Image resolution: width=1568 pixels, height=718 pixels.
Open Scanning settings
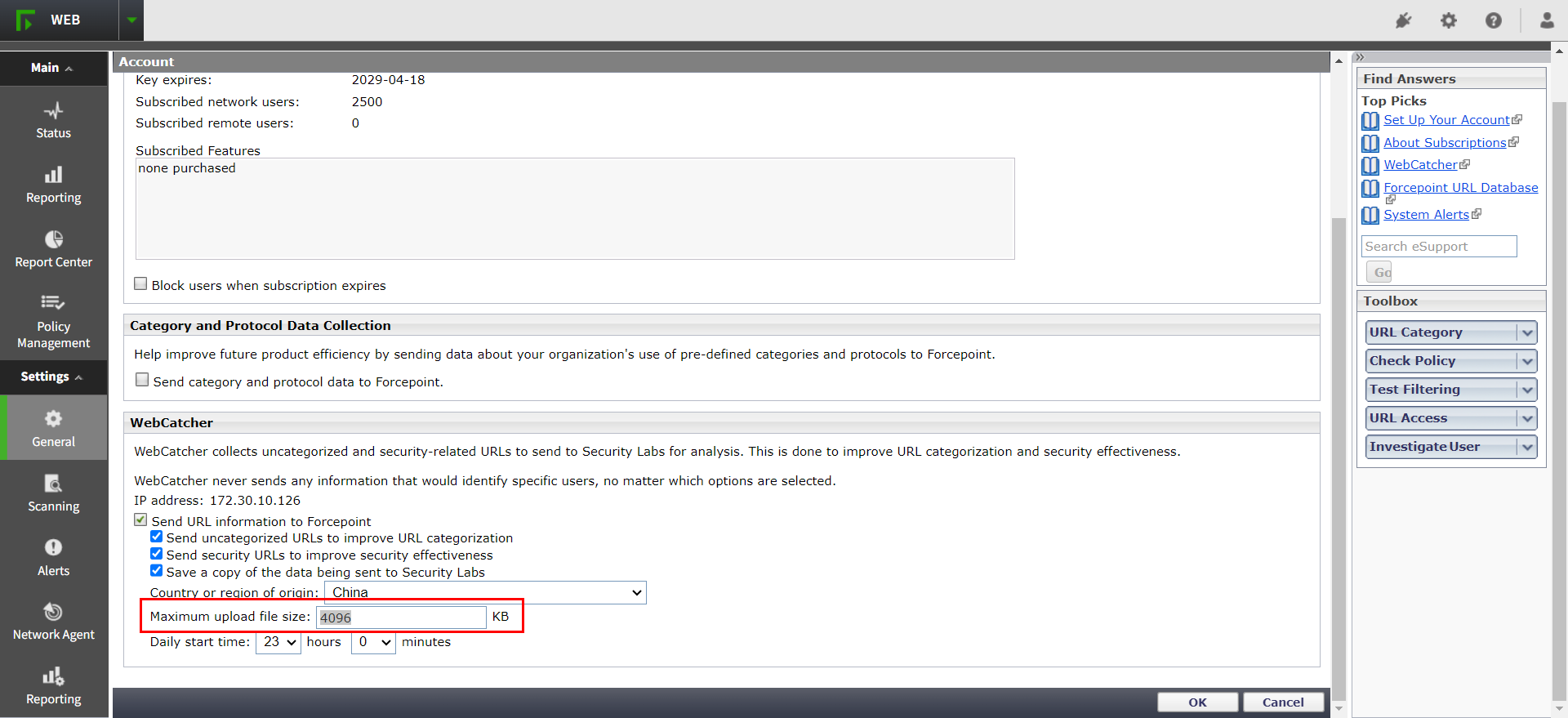(x=53, y=493)
